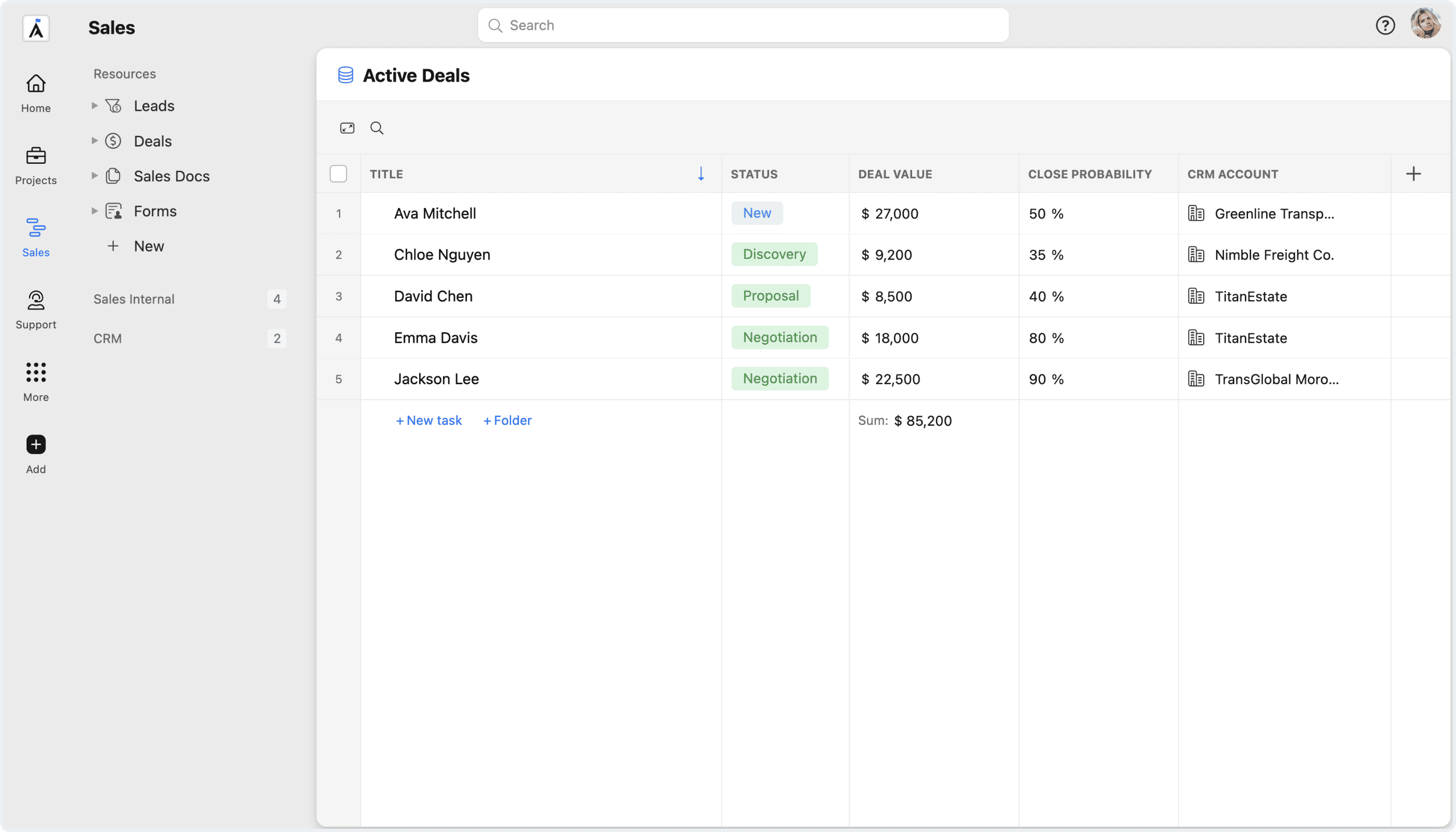This screenshot has height=832, width=1456.
Task: Expand the Deals tree item
Action: click(x=94, y=141)
